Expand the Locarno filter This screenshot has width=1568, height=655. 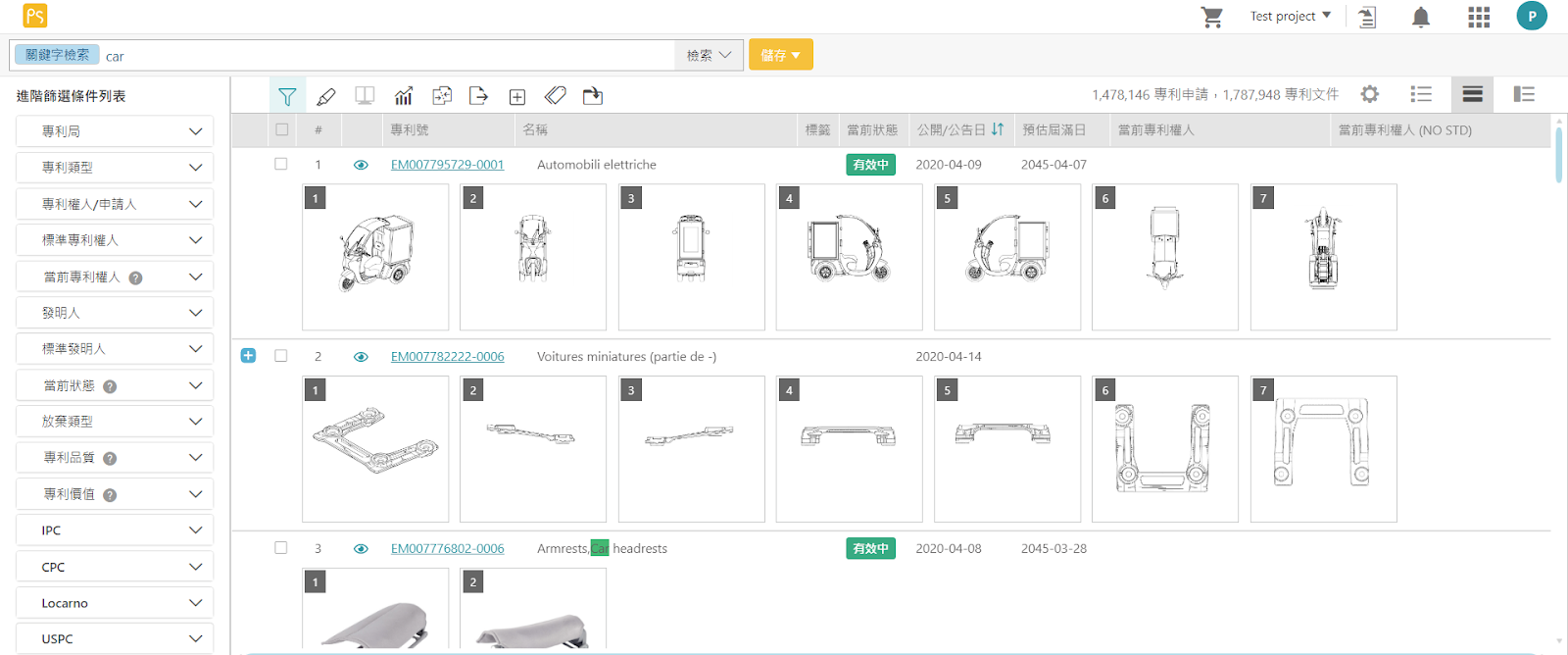click(x=115, y=603)
